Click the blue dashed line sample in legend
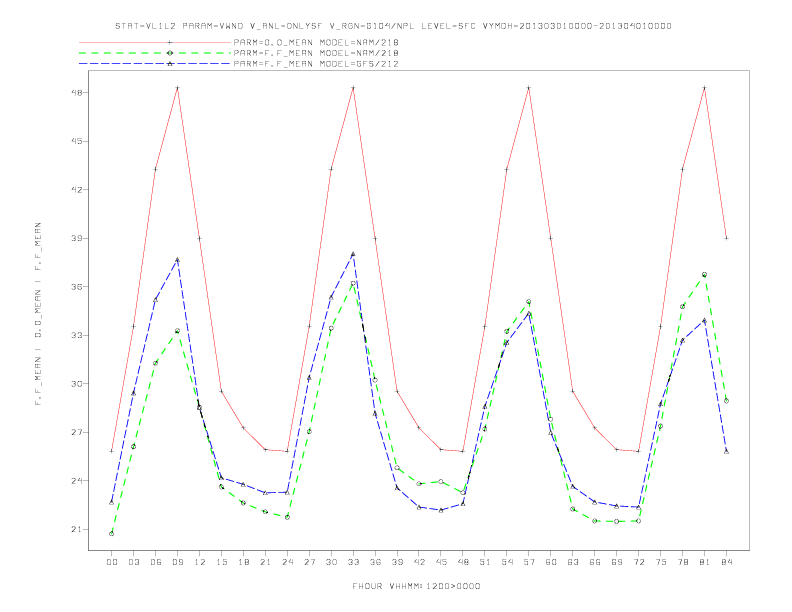The width and height of the screenshot is (792, 612). [x=155, y=64]
